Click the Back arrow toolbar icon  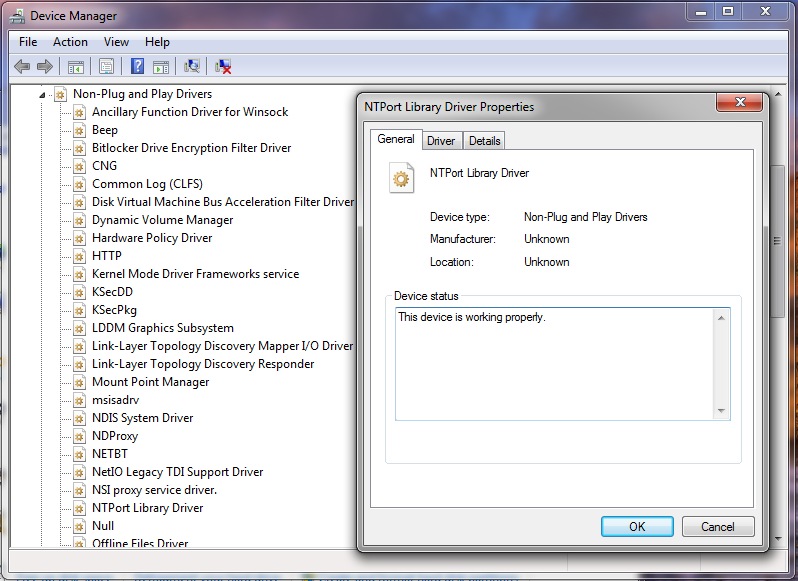22,66
